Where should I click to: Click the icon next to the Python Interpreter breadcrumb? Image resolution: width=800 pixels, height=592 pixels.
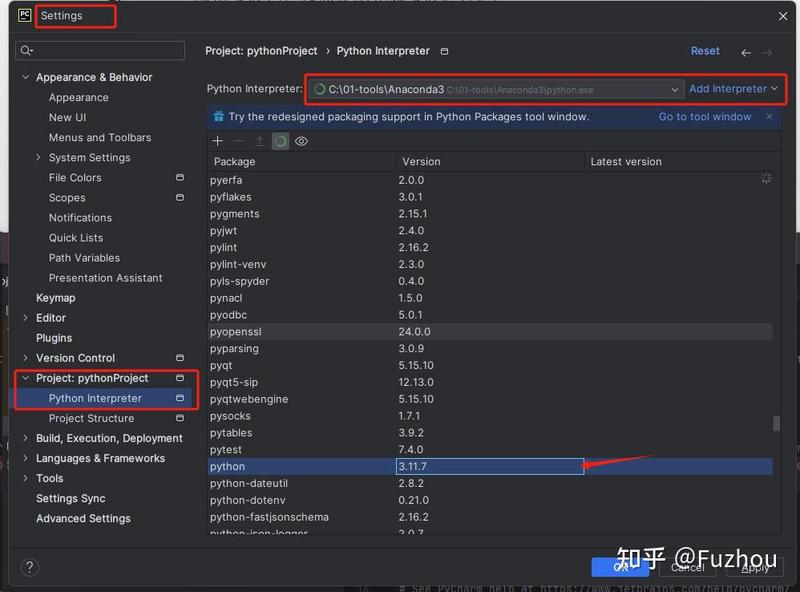[444, 52]
